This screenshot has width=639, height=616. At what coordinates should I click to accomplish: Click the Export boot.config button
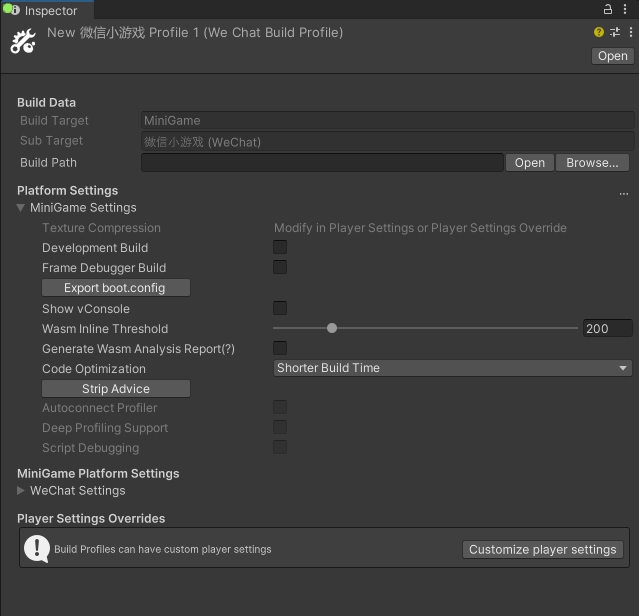[x=115, y=288]
